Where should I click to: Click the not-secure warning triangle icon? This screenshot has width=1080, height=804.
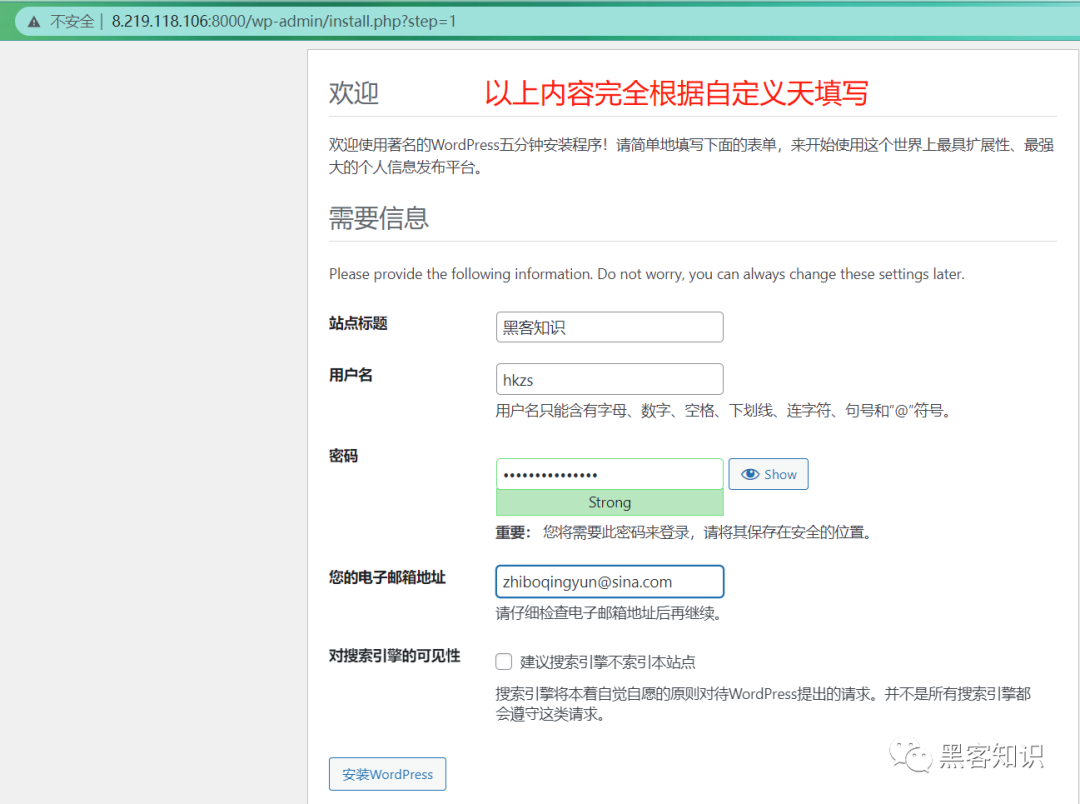click(x=34, y=21)
